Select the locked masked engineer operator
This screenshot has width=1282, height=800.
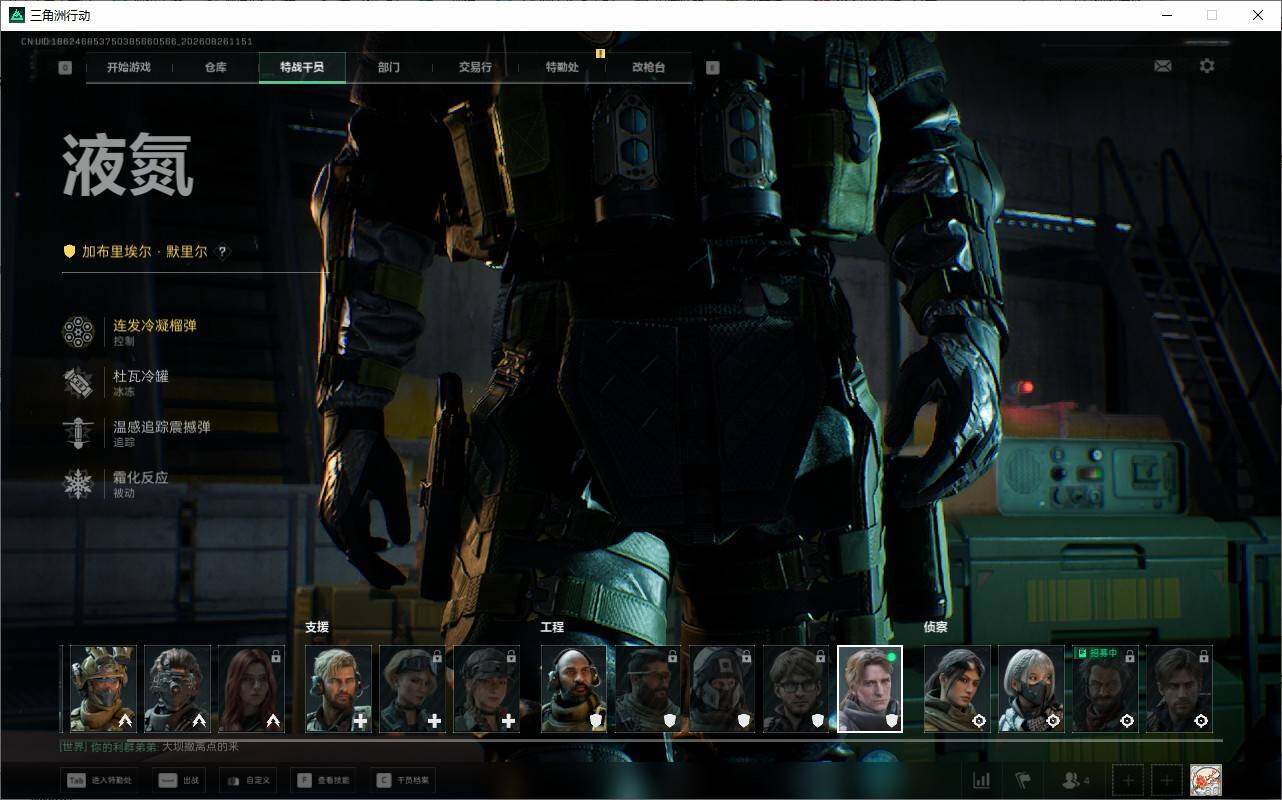(x=722, y=689)
